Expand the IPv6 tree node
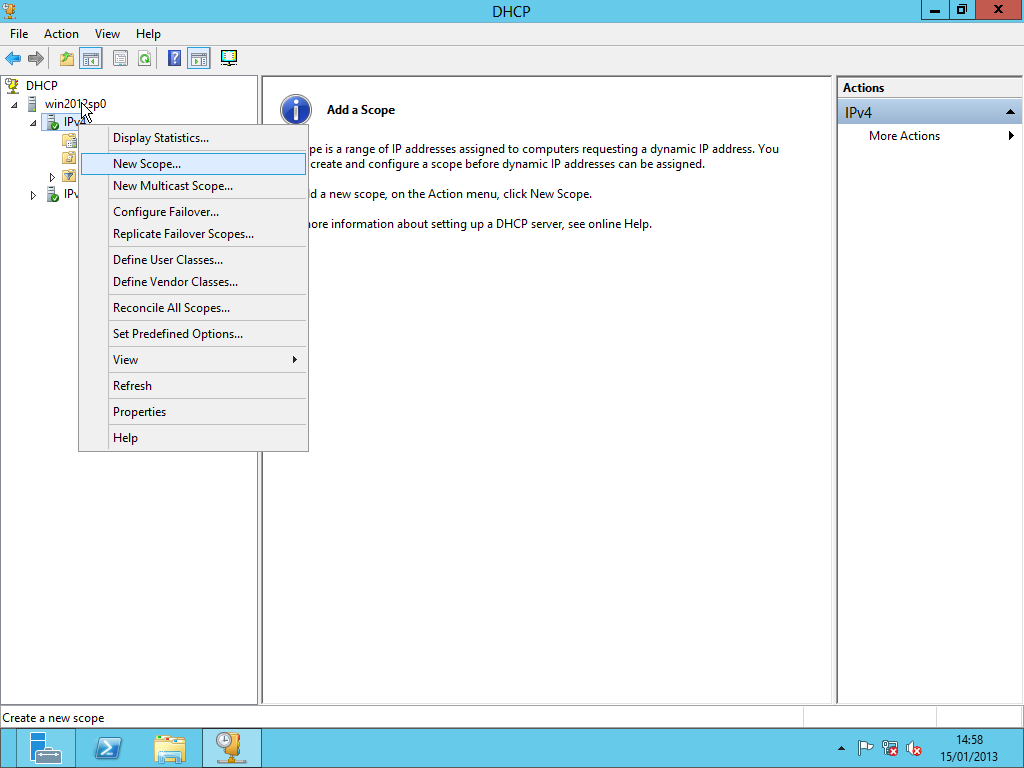Viewport: 1024px width, 768px height. click(x=33, y=196)
